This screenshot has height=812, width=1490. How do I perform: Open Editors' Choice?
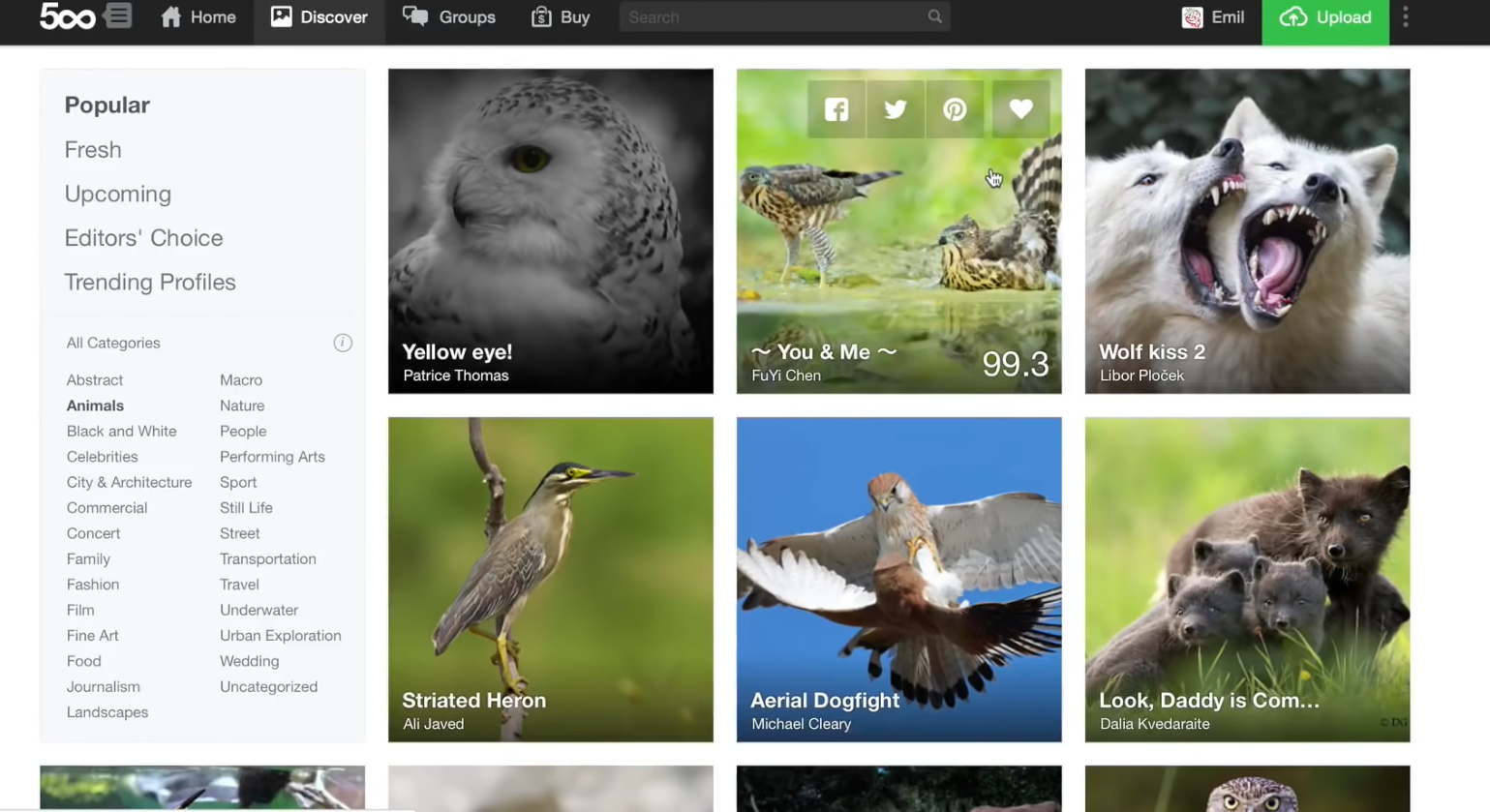143,238
